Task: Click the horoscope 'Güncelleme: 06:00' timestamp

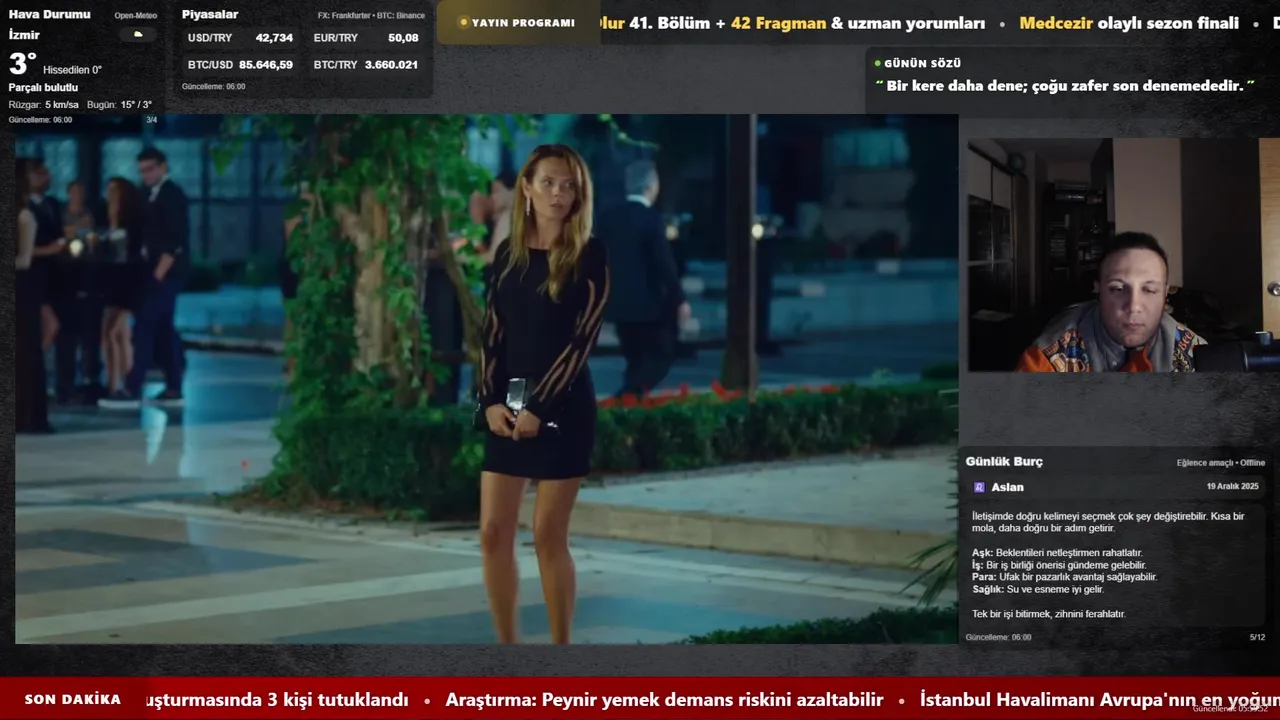Action: [x=998, y=637]
